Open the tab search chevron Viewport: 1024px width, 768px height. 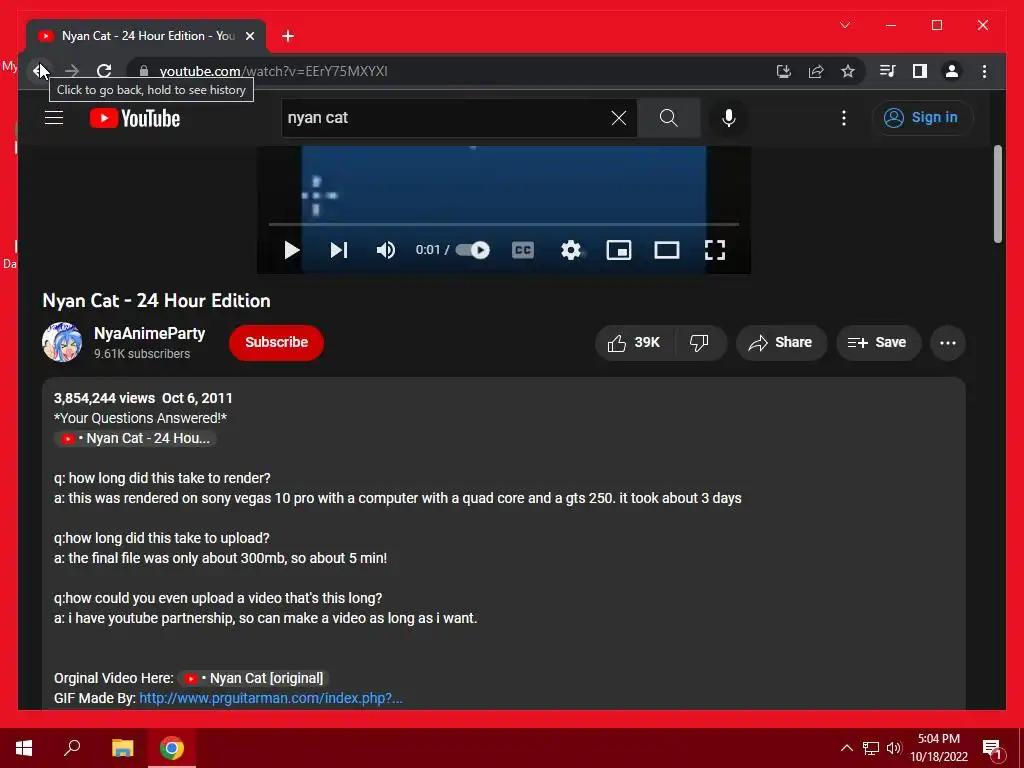coord(845,25)
